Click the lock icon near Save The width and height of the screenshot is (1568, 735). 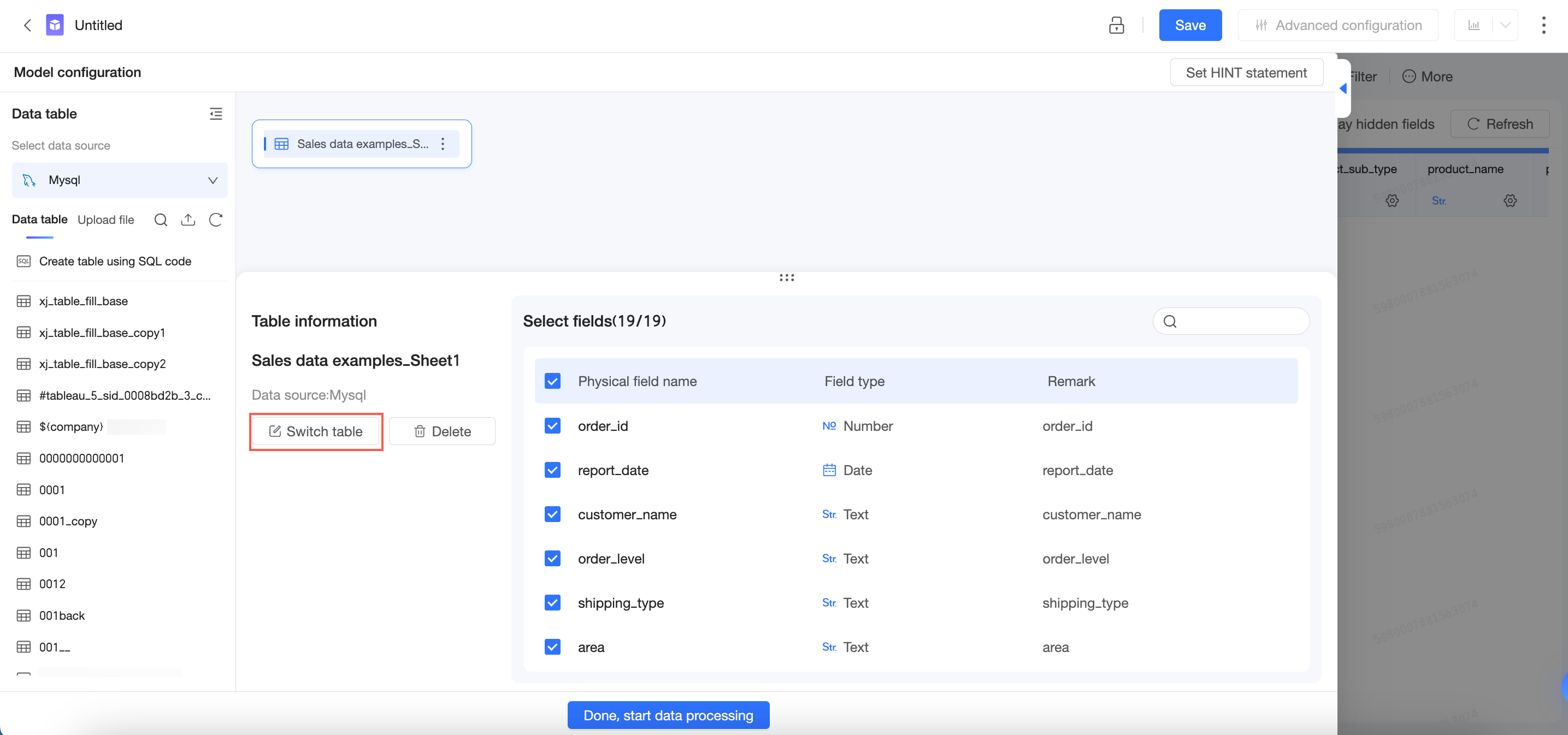click(x=1116, y=25)
